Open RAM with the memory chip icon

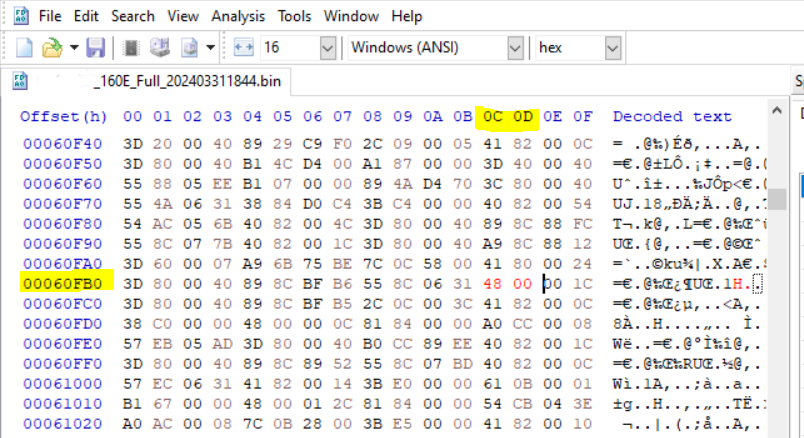[131, 48]
